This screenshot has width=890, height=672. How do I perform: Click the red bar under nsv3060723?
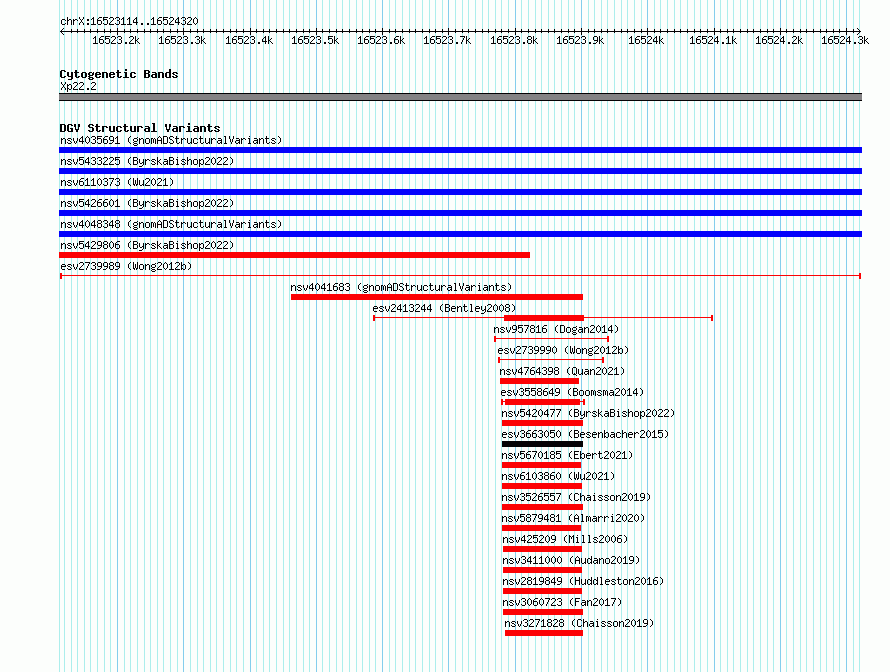pyautogui.click(x=543, y=612)
